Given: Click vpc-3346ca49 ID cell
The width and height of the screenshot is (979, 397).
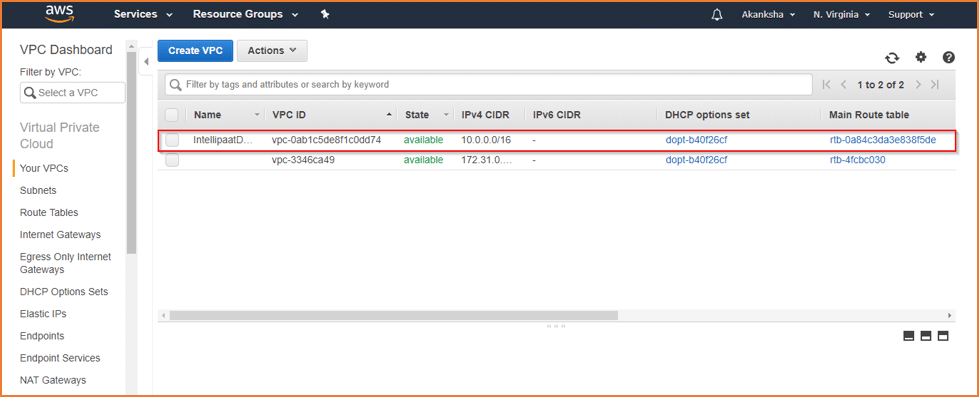Looking at the screenshot, I should 303,160.
